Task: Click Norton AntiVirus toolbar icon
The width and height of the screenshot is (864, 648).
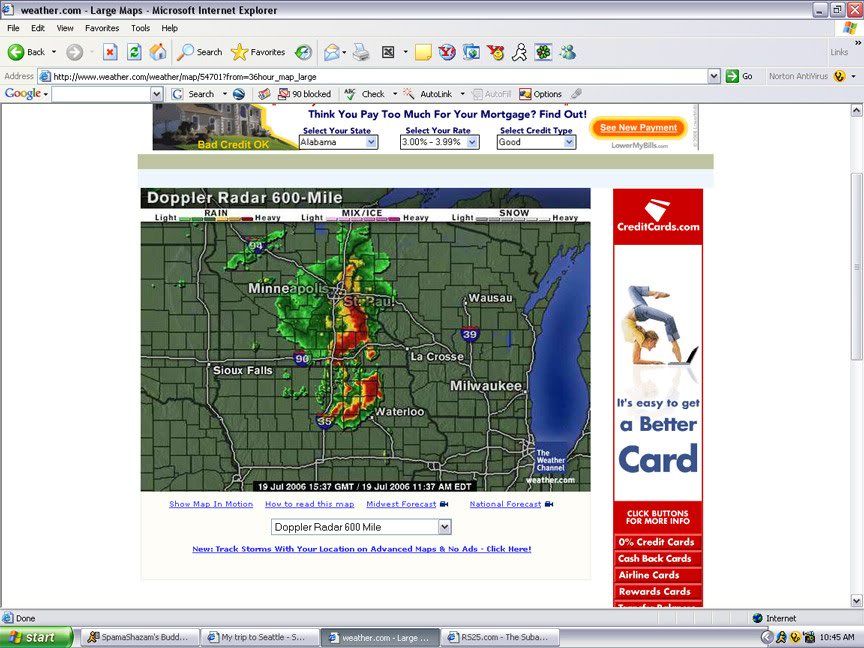Action: tap(839, 76)
